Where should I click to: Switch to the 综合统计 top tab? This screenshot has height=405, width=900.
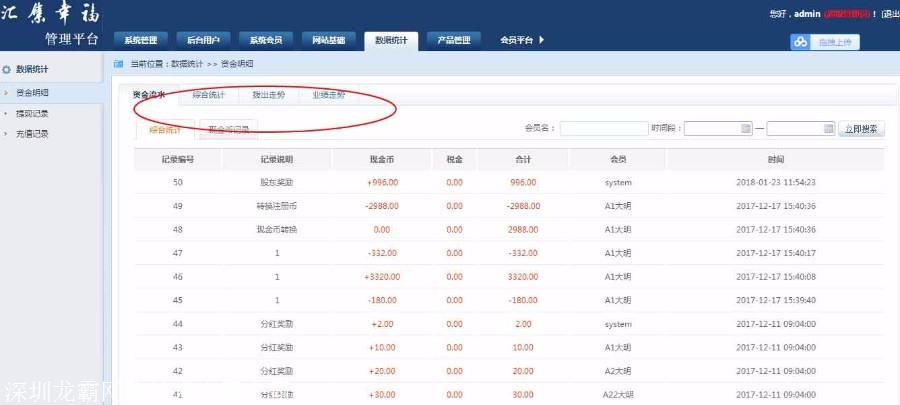209,95
